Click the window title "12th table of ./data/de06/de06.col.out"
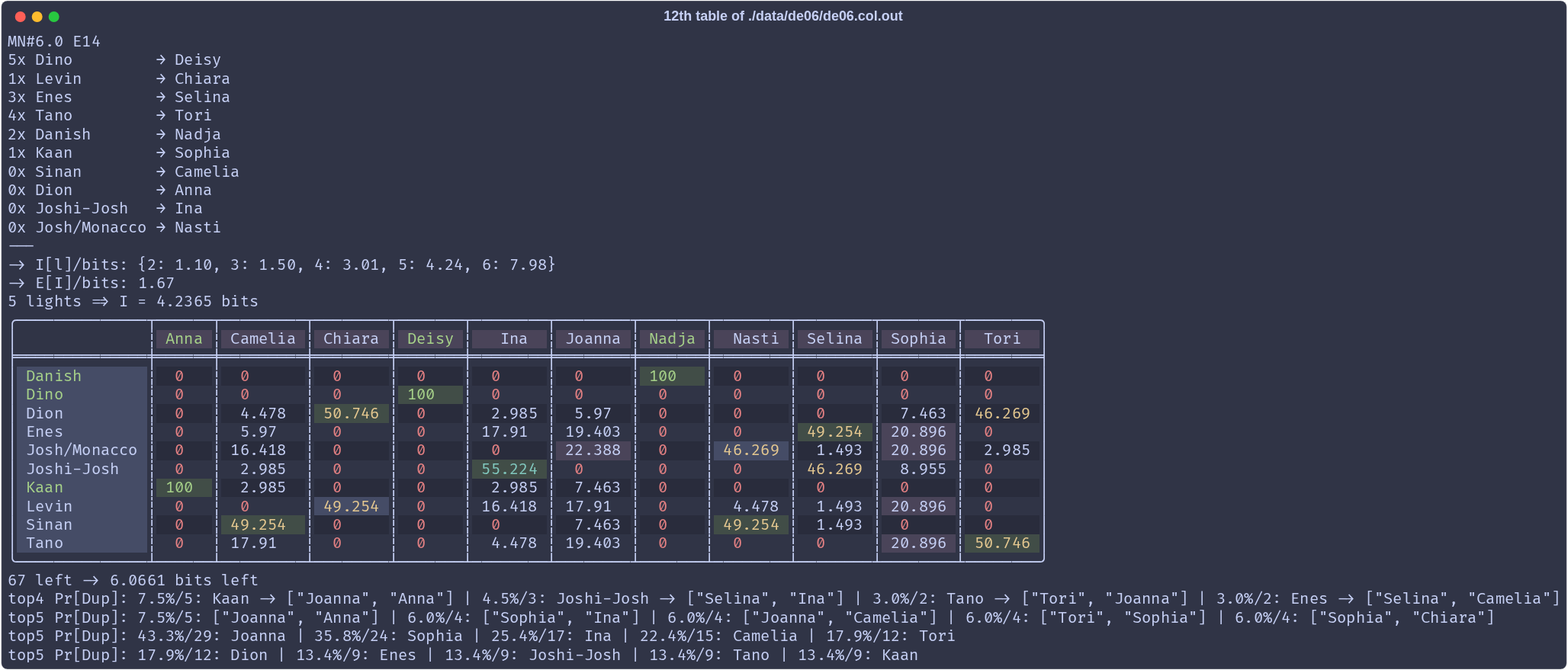The height and width of the screenshot is (670, 1568). pos(782,16)
